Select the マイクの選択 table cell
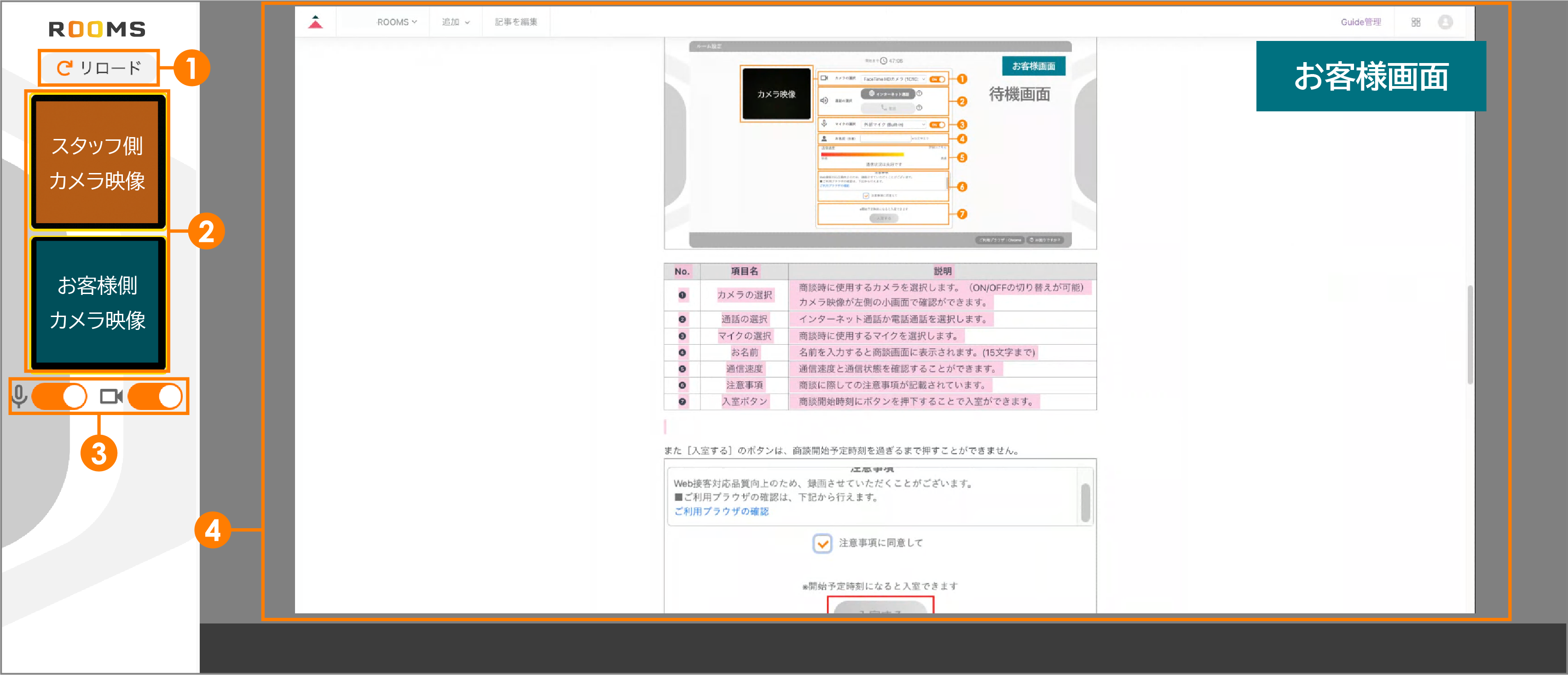Viewport: 1568px width, 675px height. (x=745, y=335)
